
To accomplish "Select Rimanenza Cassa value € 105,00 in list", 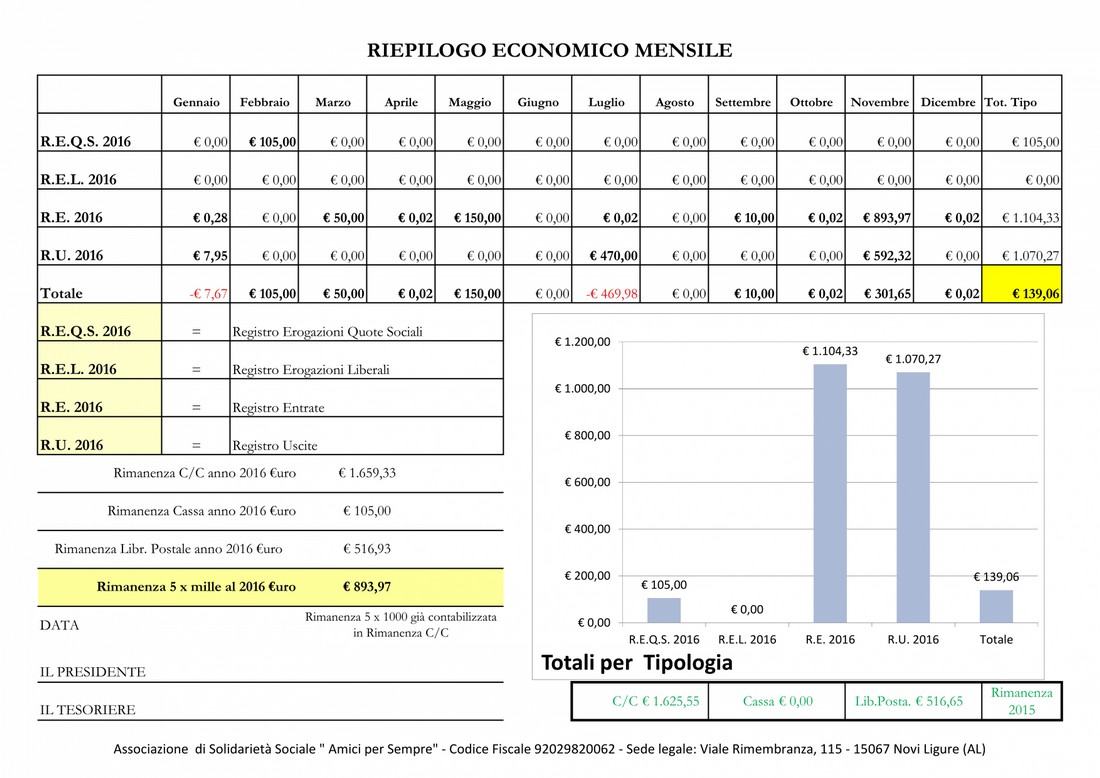I will click(367, 511).
